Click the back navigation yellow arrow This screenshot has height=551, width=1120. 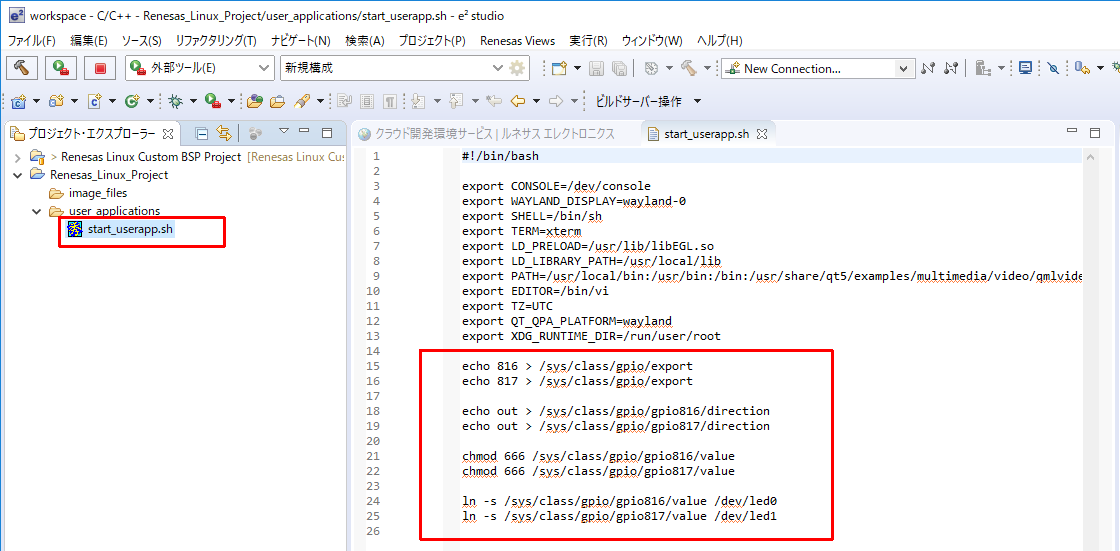point(517,101)
